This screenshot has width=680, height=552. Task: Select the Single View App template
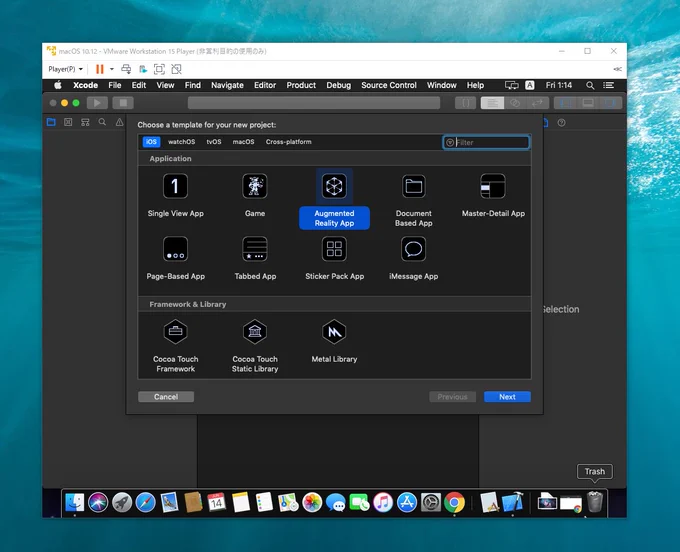tap(175, 195)
